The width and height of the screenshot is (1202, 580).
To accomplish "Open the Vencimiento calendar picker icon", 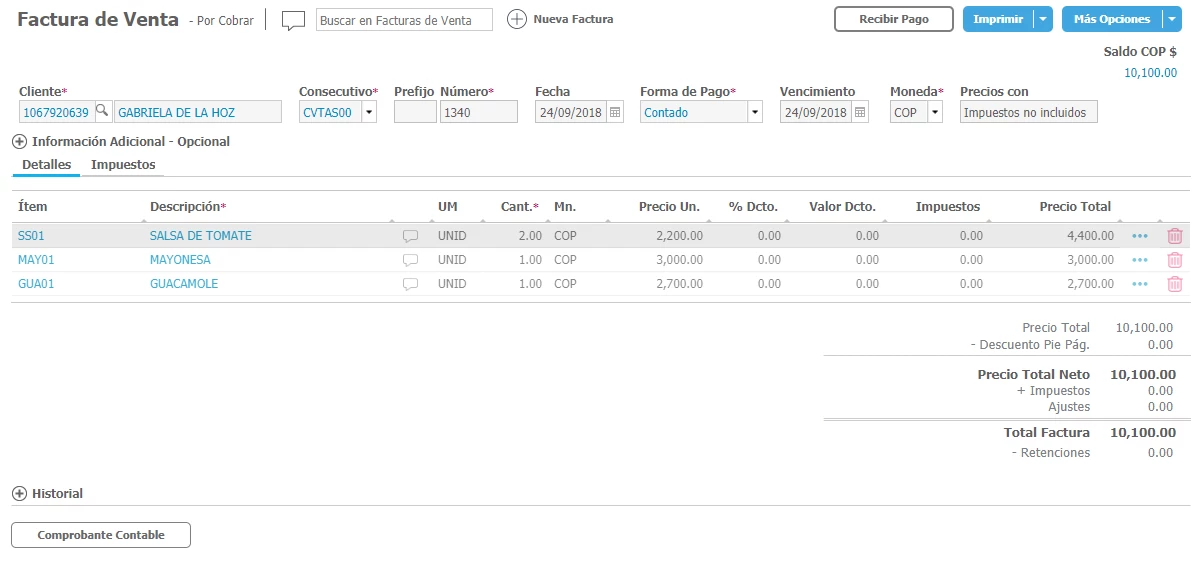I will coord(860,113).
